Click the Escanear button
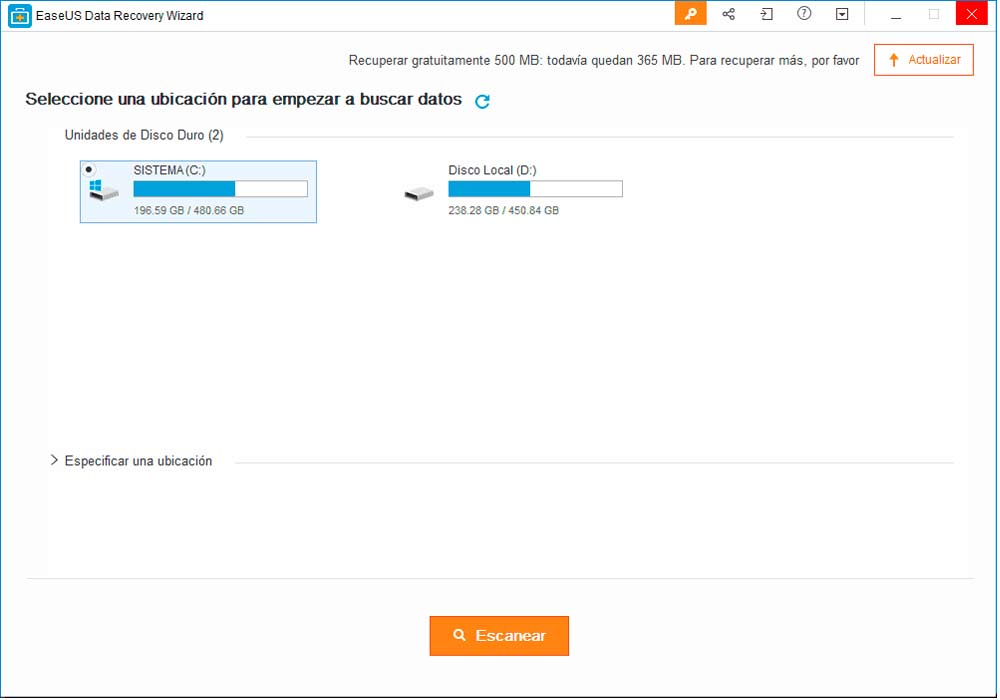Screen dimensions: 1000x700 pos(500,637)
